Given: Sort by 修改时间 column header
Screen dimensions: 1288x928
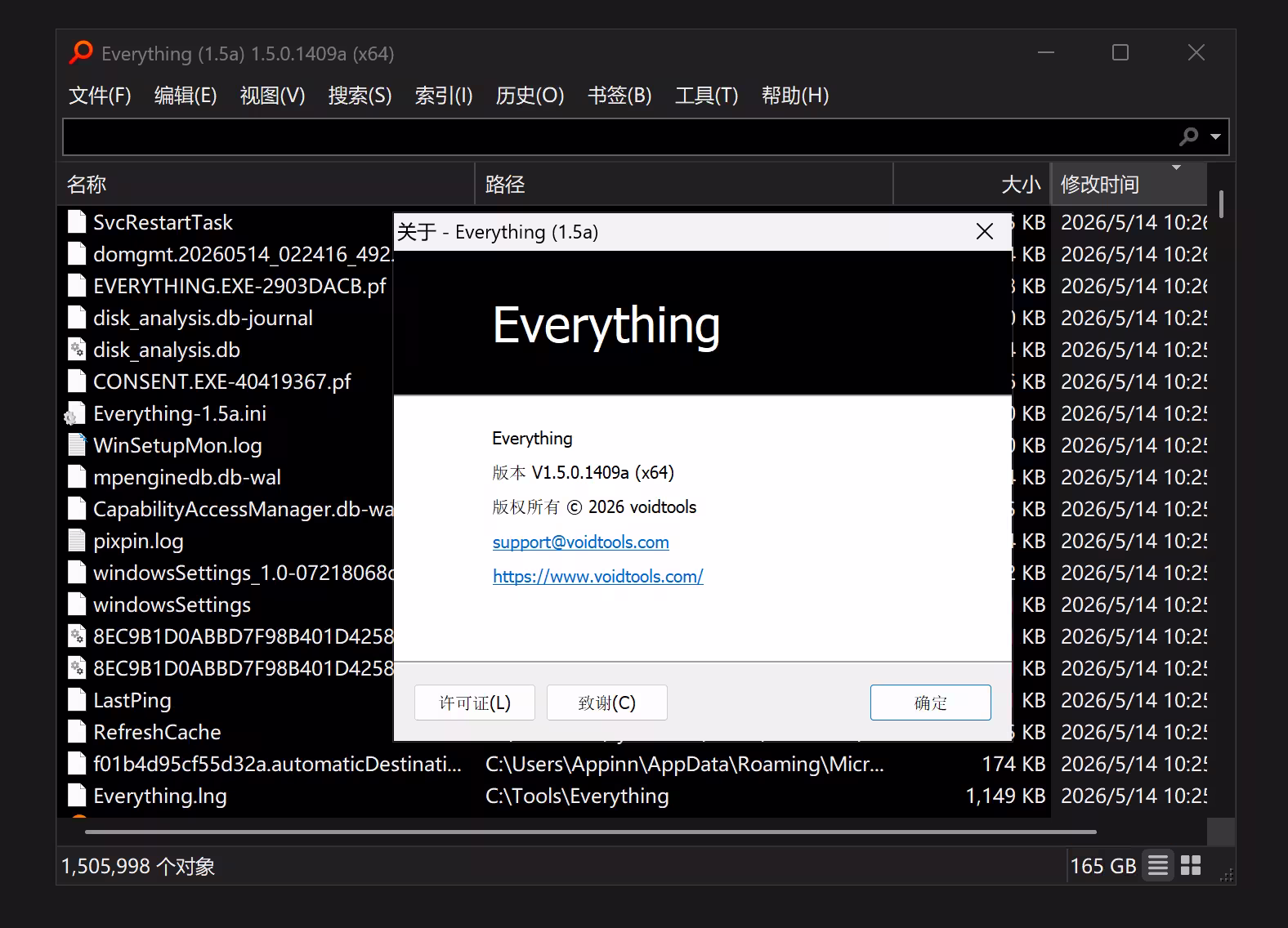Looking at the screenshot, I should coord(1129,185).
